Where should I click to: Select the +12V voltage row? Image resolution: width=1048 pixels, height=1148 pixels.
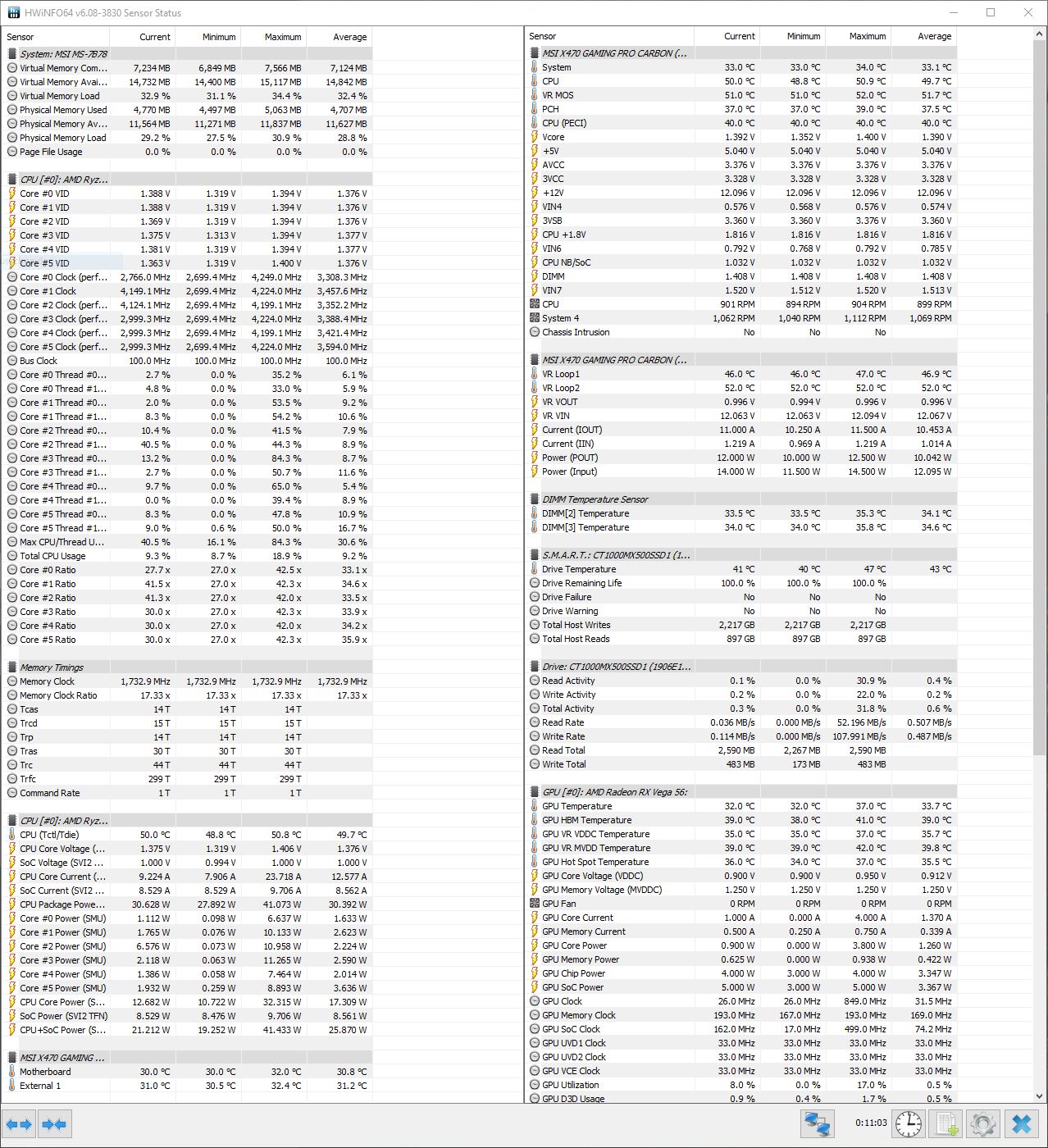(x=742, y=193)
